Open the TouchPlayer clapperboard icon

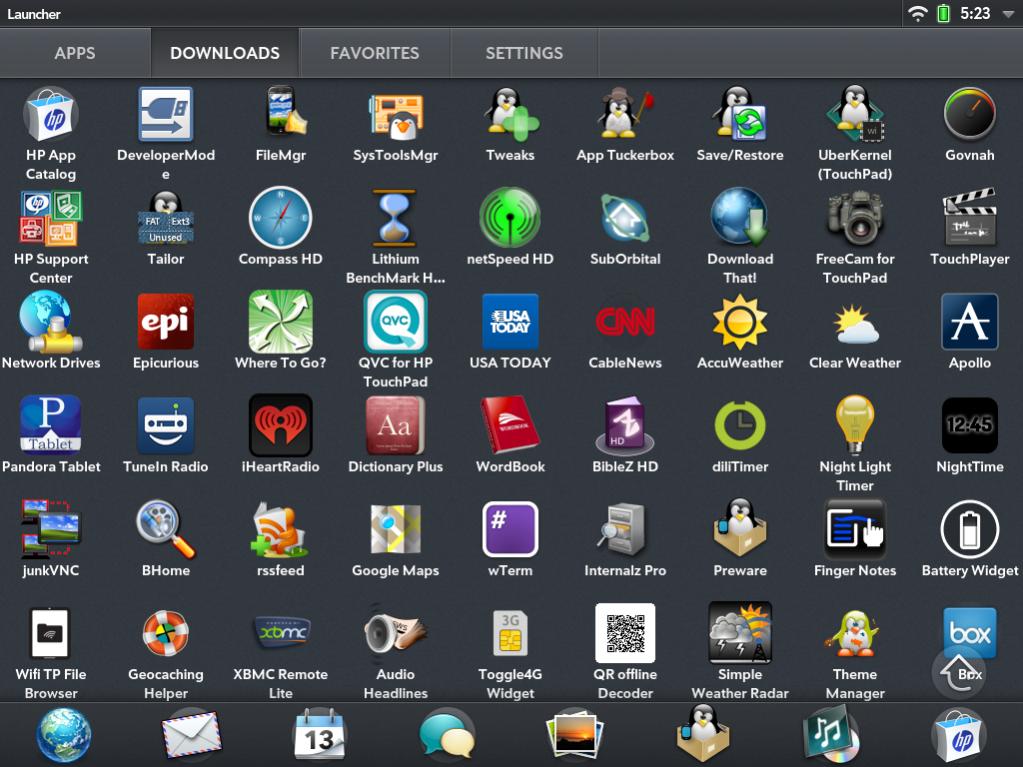(969, 218)
